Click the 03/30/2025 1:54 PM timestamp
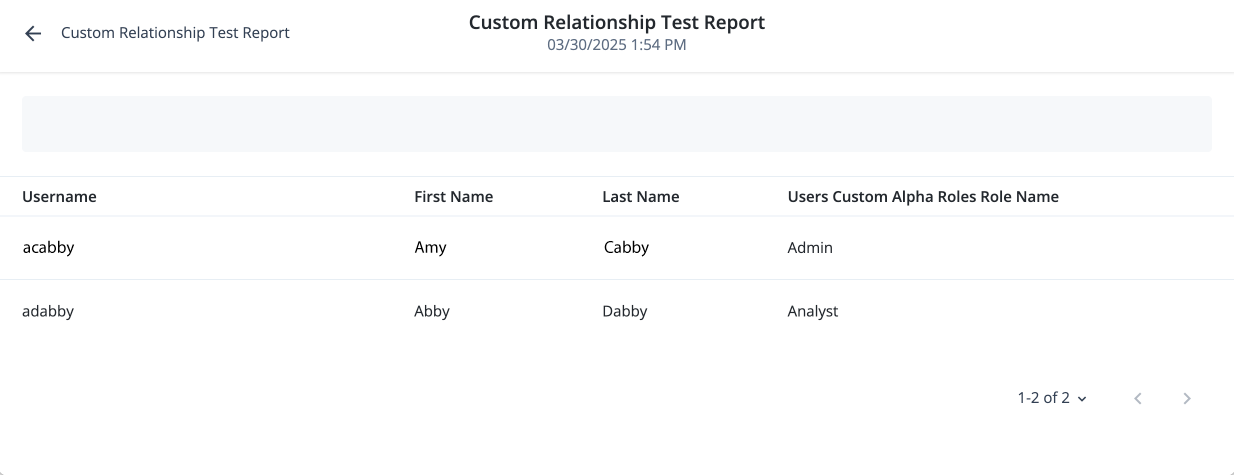This screenshot has width=1234, height=475. [x=616, y=45]
